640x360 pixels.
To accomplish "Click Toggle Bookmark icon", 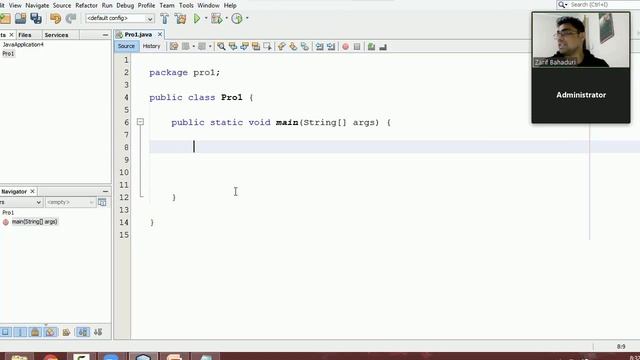I will click(x=304, y=47).
